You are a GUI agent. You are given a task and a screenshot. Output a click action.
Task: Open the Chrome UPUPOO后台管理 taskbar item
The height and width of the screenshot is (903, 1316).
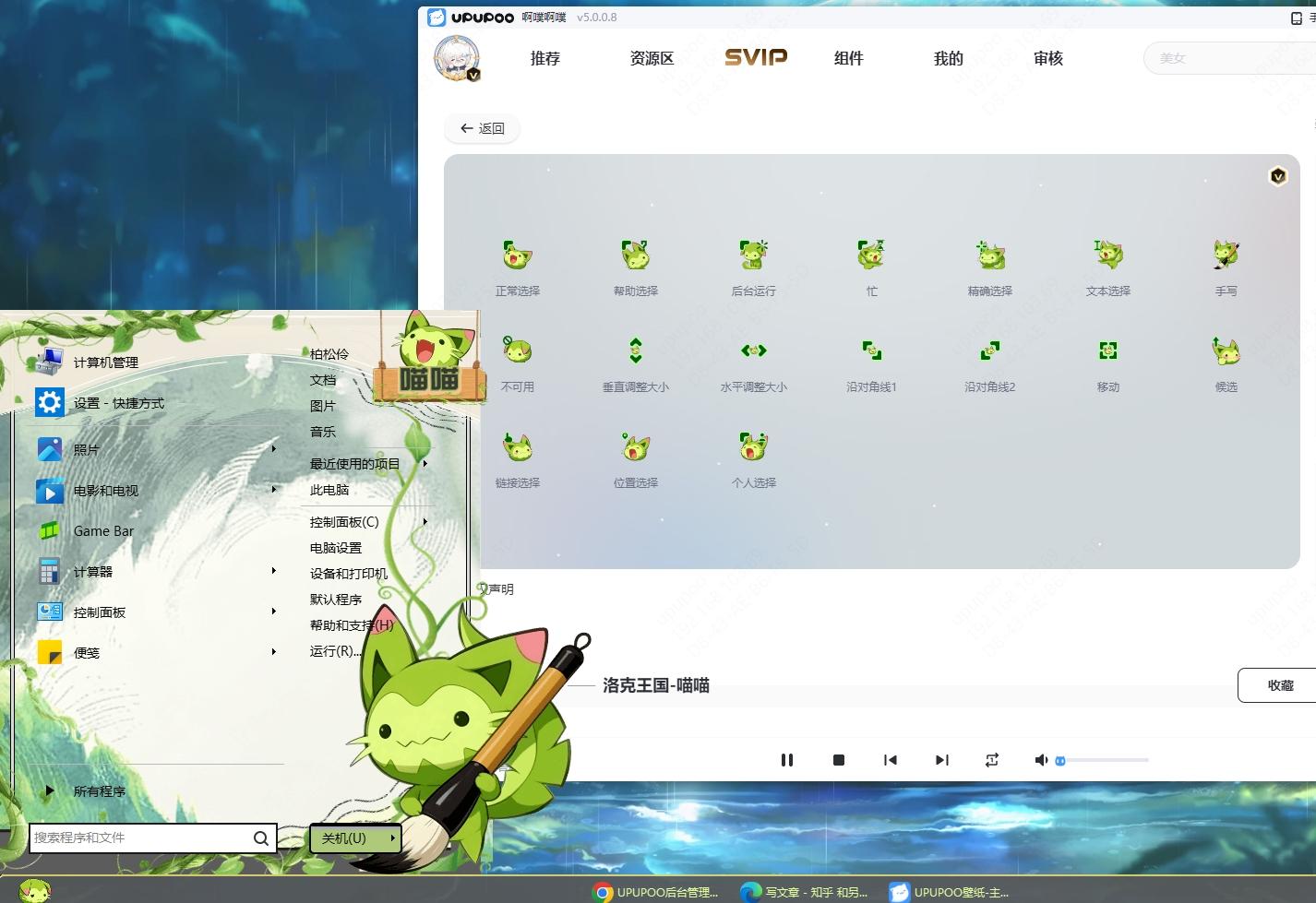656,892
